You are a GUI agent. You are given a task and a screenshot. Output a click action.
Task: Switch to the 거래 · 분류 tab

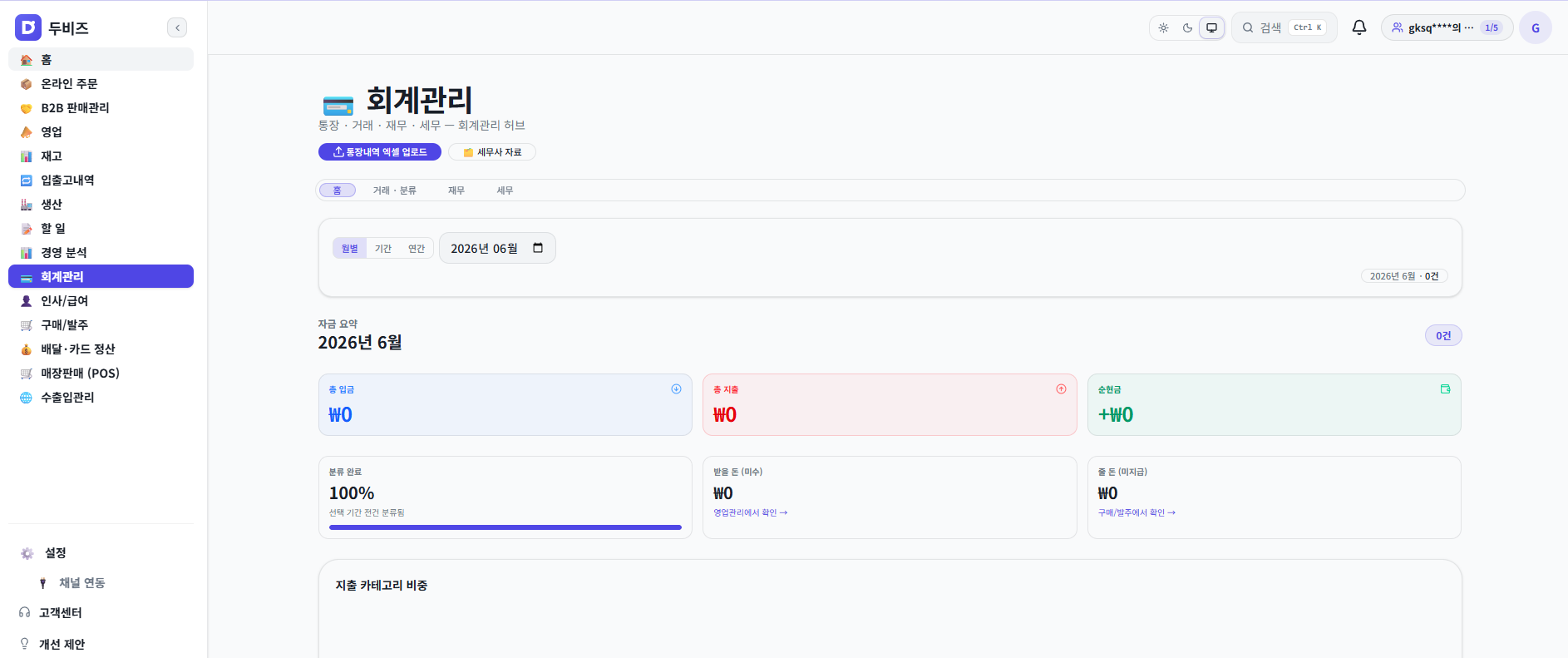[x=394, y=190]
